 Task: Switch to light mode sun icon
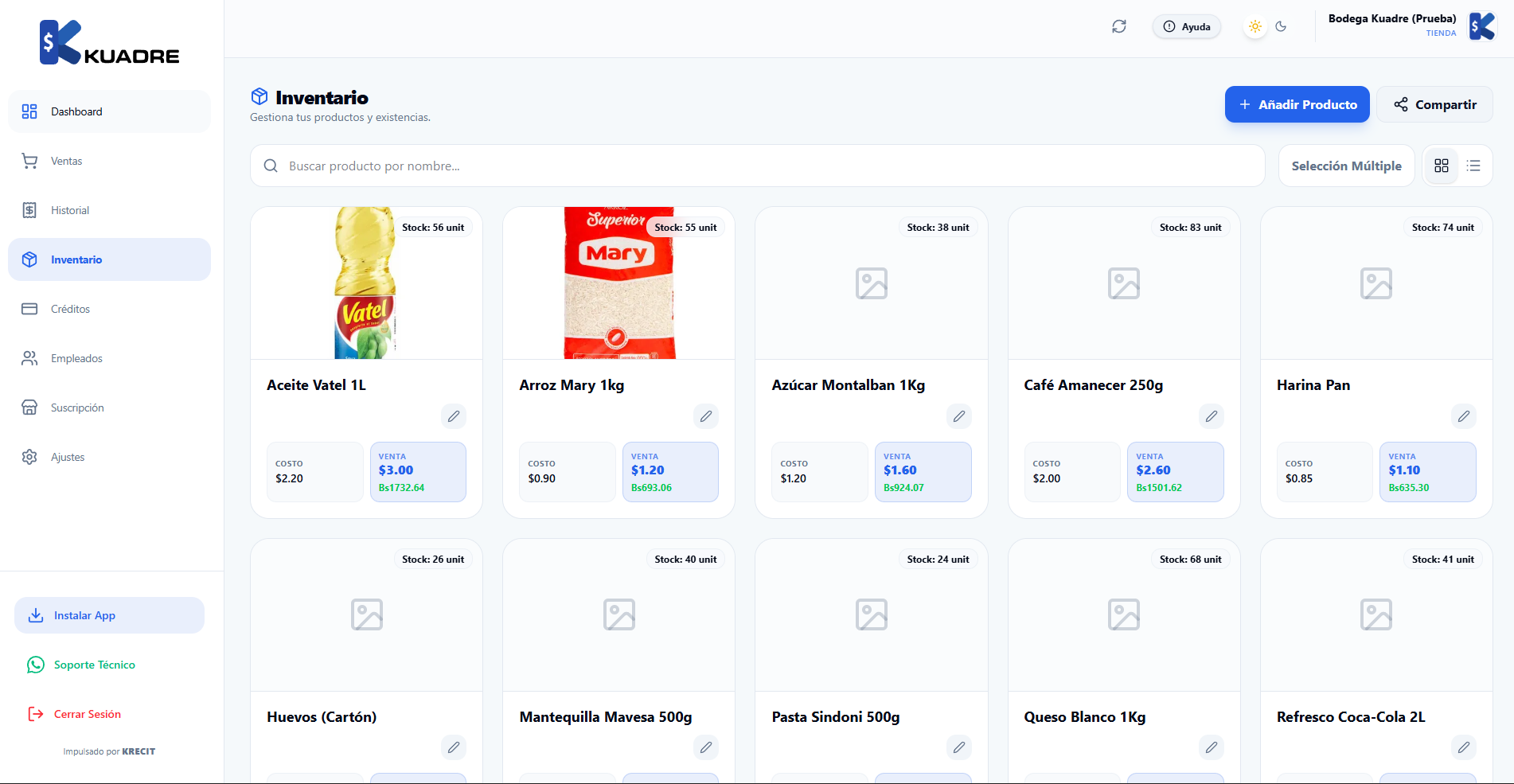pyautogui.click(x=1255, y=26)
